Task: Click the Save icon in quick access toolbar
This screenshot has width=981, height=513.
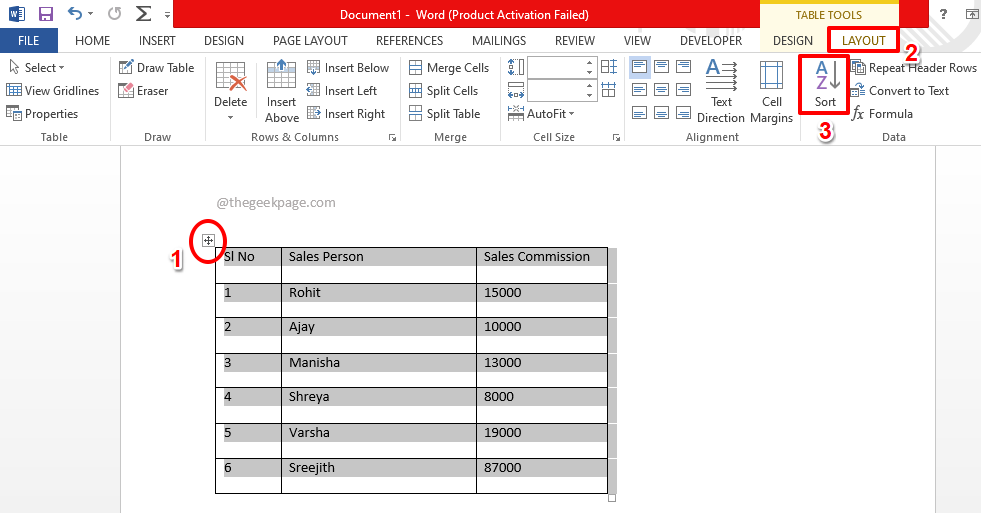Action: pos(46,14)
